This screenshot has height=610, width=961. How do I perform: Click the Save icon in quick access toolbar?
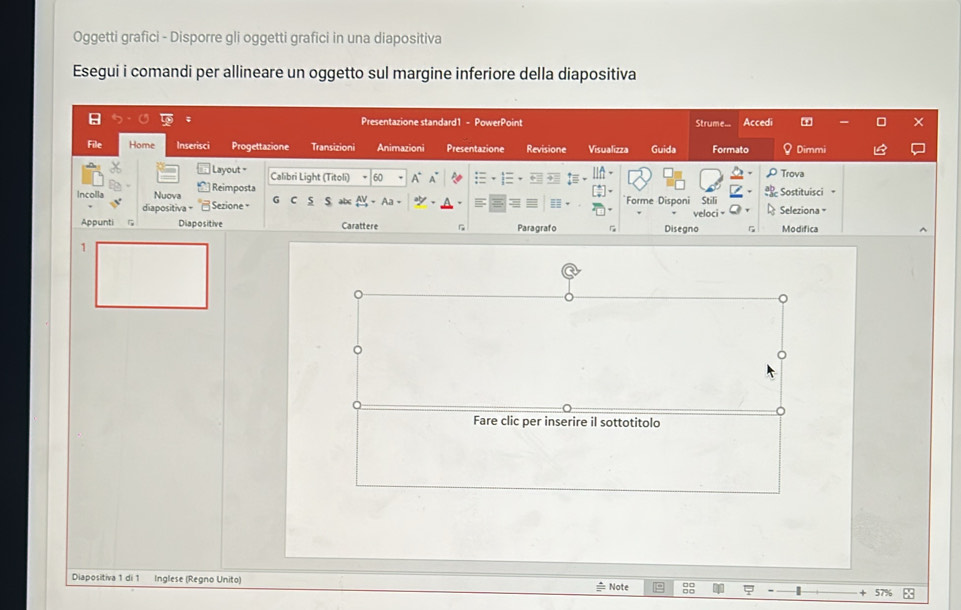pyautogui.click(x=95, y=122)
